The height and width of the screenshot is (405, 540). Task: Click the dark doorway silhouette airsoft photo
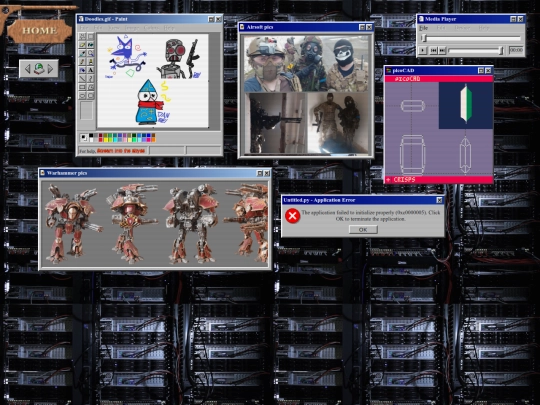coord(275,123)
